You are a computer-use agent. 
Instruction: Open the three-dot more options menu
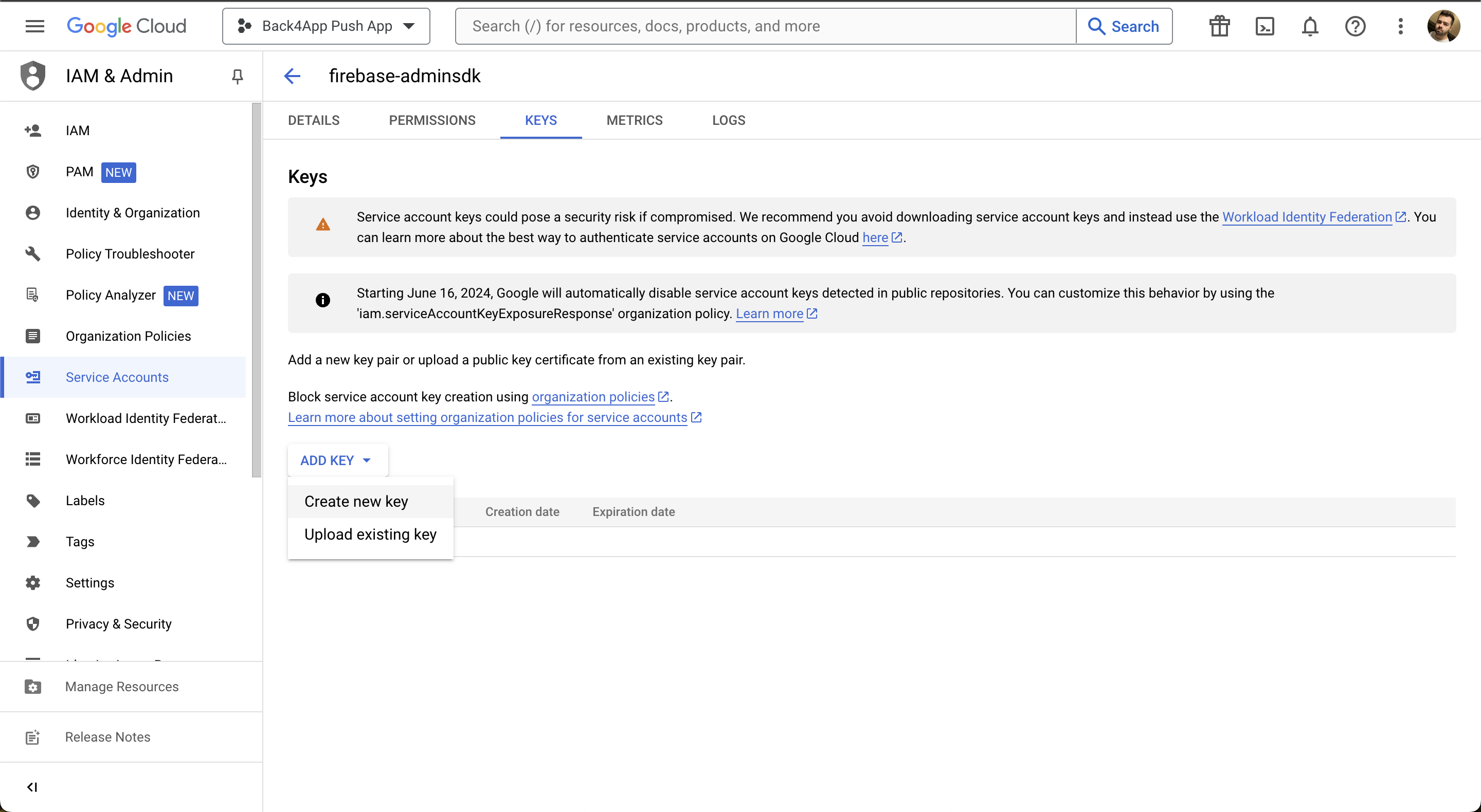click(1400, 26)
